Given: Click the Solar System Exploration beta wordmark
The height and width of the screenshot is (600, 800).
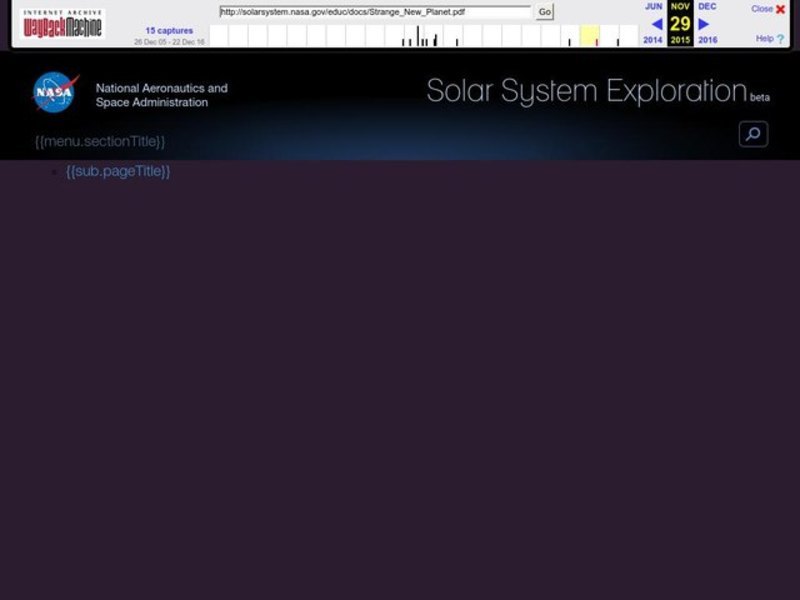Looking at the screenshot, I should (x=586, y=91).
